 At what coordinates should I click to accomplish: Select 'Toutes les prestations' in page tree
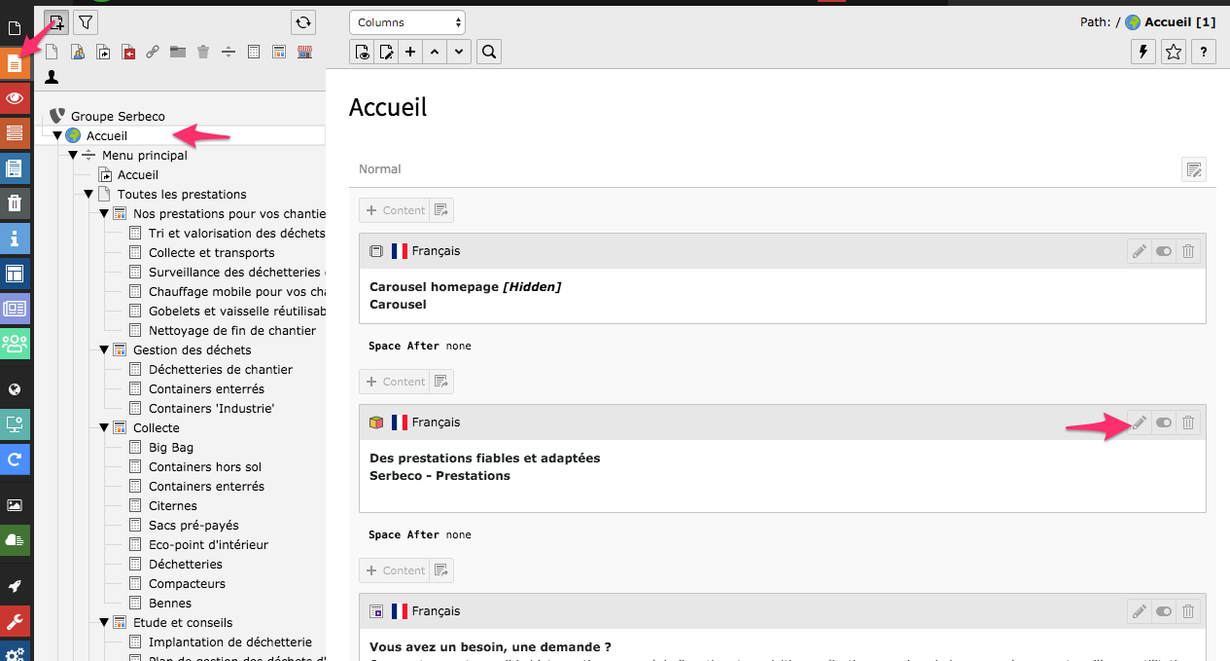tap(181, 194)
